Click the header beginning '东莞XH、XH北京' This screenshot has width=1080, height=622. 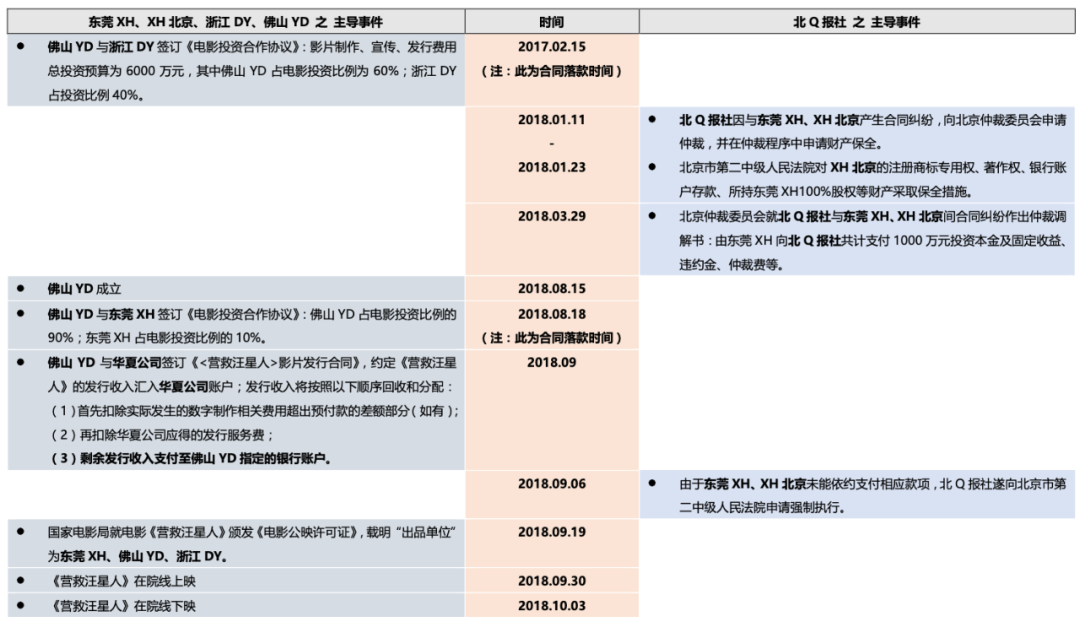click(236, 22)
